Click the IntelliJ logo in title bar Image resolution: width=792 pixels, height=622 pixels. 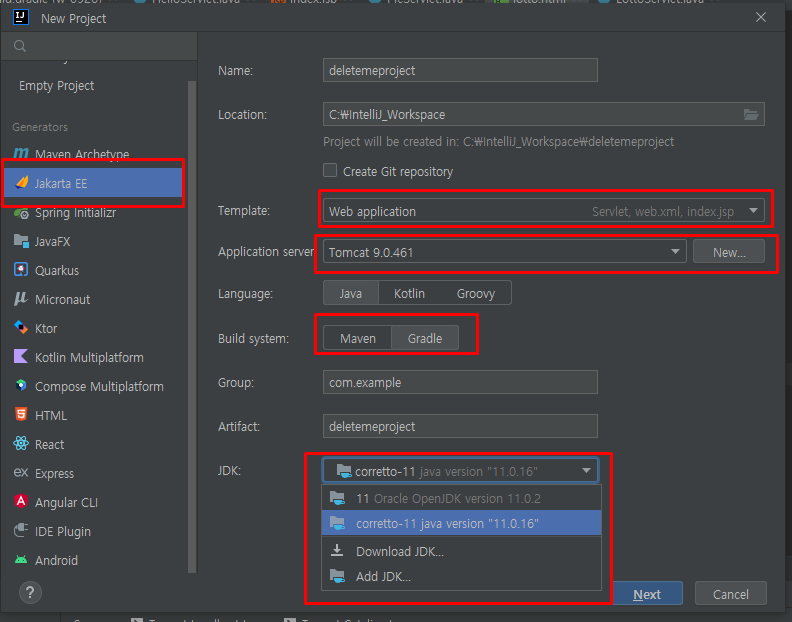[21, 18]
